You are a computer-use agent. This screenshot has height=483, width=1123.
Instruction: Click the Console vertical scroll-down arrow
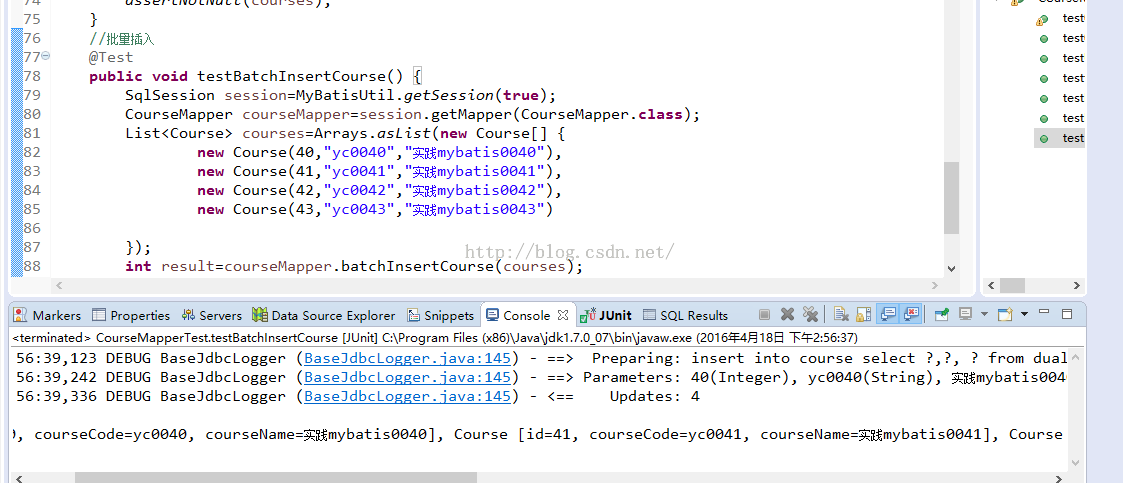click(x=1074, y=462)
